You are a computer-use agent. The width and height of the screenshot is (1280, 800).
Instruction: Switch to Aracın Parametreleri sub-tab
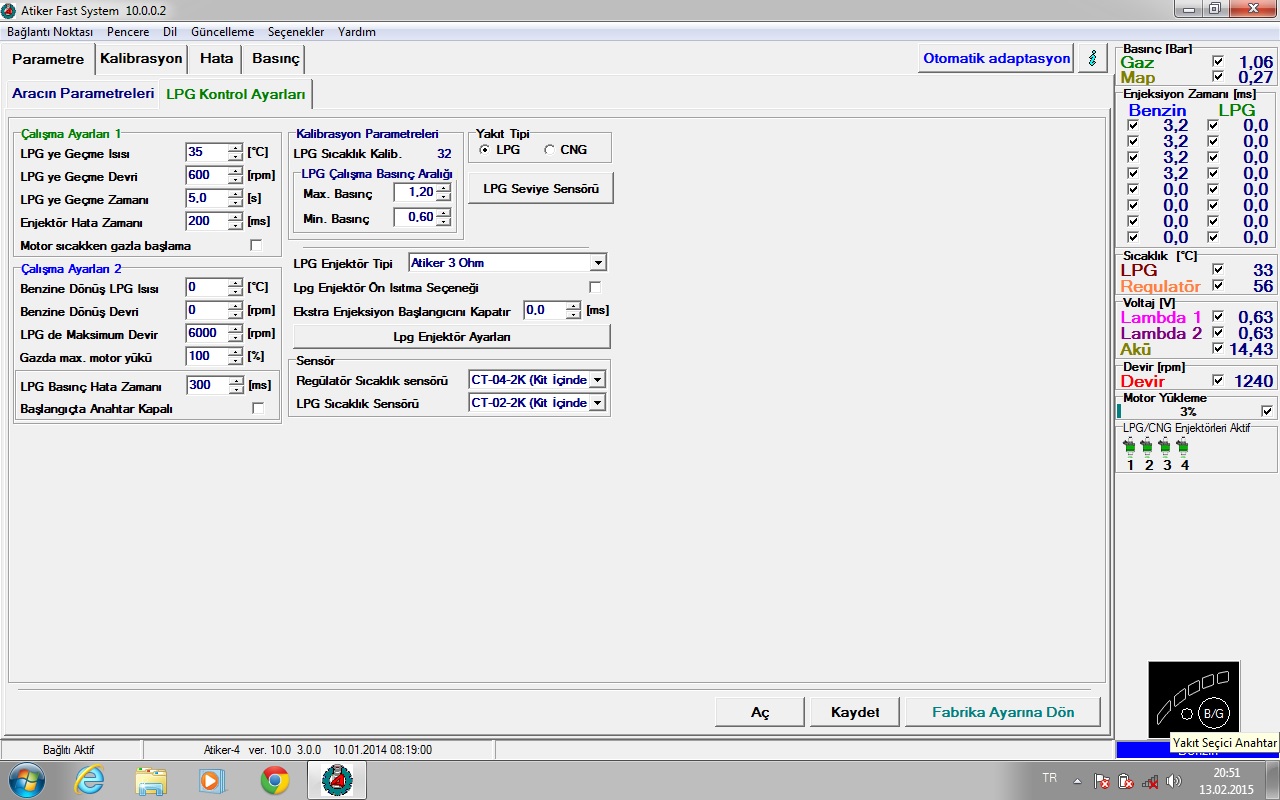[x=83, y=93]
